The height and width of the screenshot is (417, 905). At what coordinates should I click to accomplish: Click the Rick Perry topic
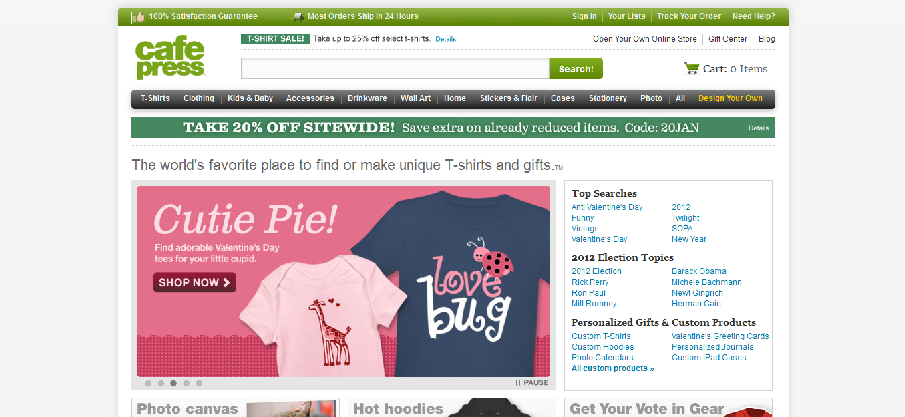(x=590, y=282)
